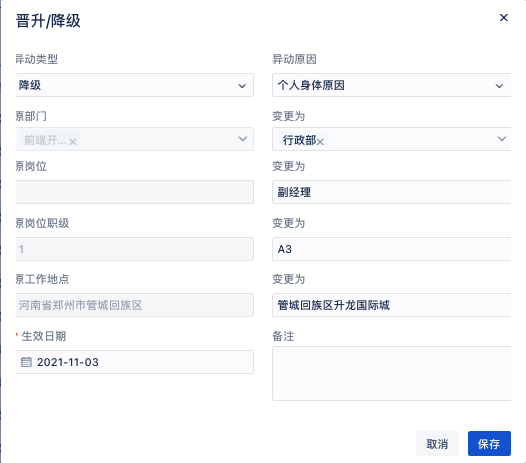The width and height of the screenshot is (526, 463).
Task: Close the 晋升/降级 dialog with the X icon
Action: [x=504, y=17]
